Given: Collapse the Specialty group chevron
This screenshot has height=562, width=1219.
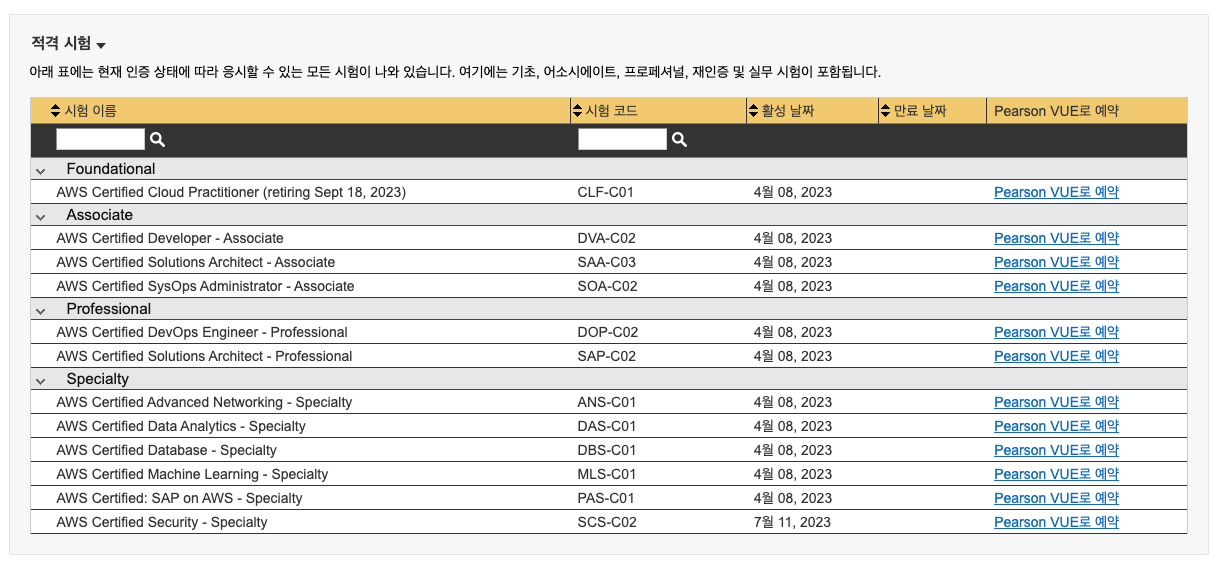Looking at the screenshot, I should point(41,381).
